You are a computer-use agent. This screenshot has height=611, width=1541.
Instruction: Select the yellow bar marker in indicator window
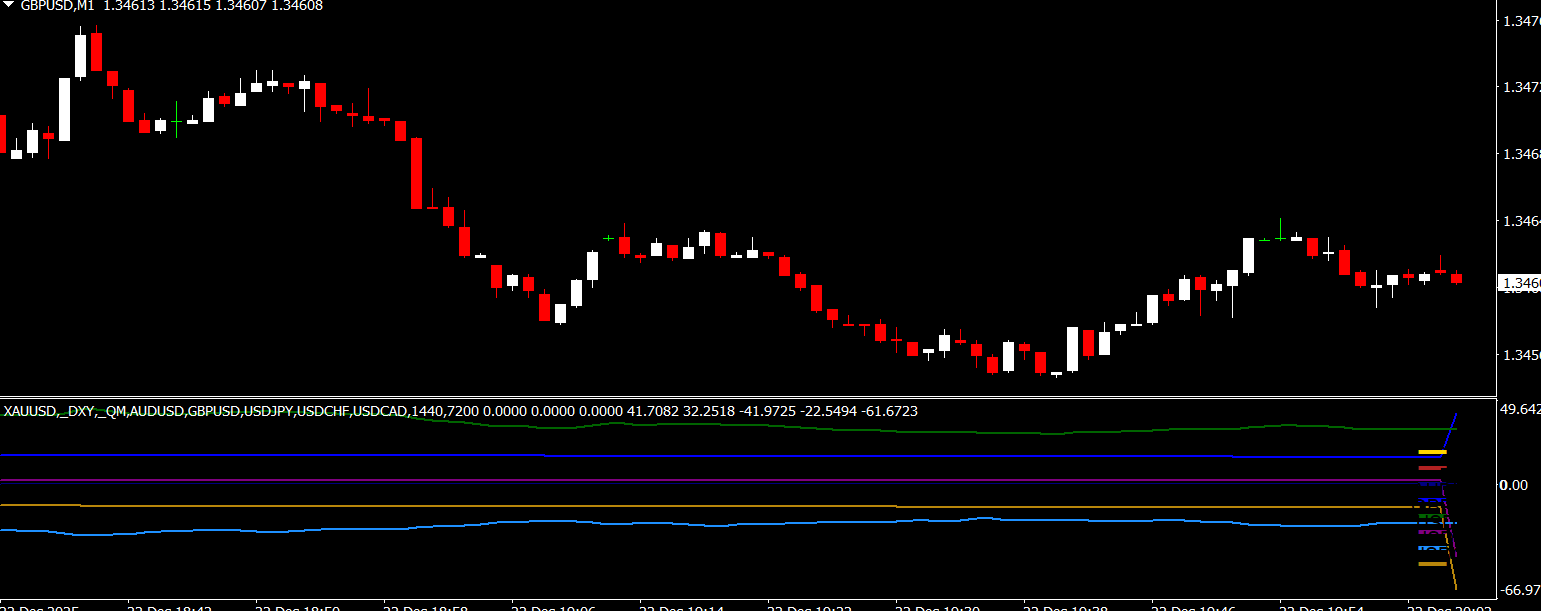1432,452
